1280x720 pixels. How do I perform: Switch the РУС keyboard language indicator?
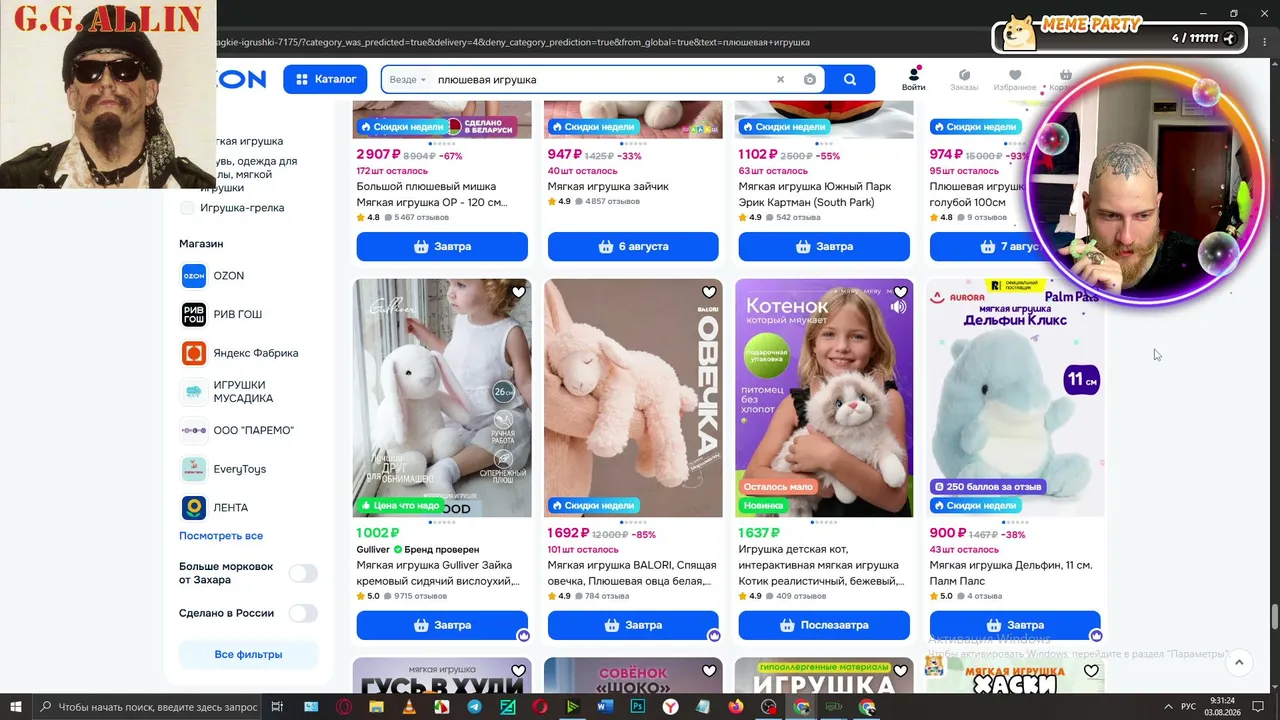[1188, 707]
